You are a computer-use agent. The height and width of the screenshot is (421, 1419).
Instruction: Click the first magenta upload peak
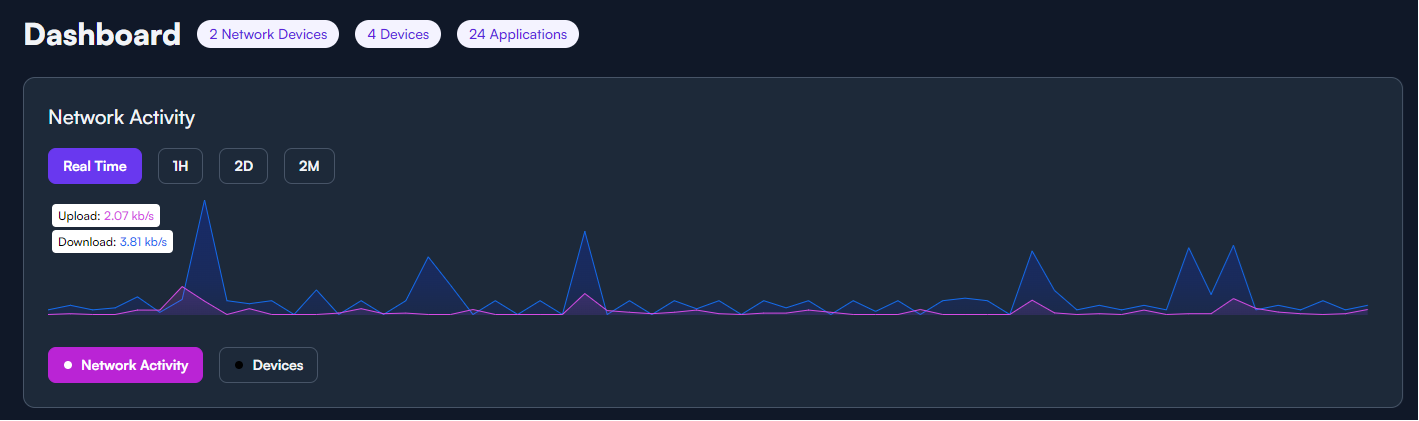coord(181,287)
